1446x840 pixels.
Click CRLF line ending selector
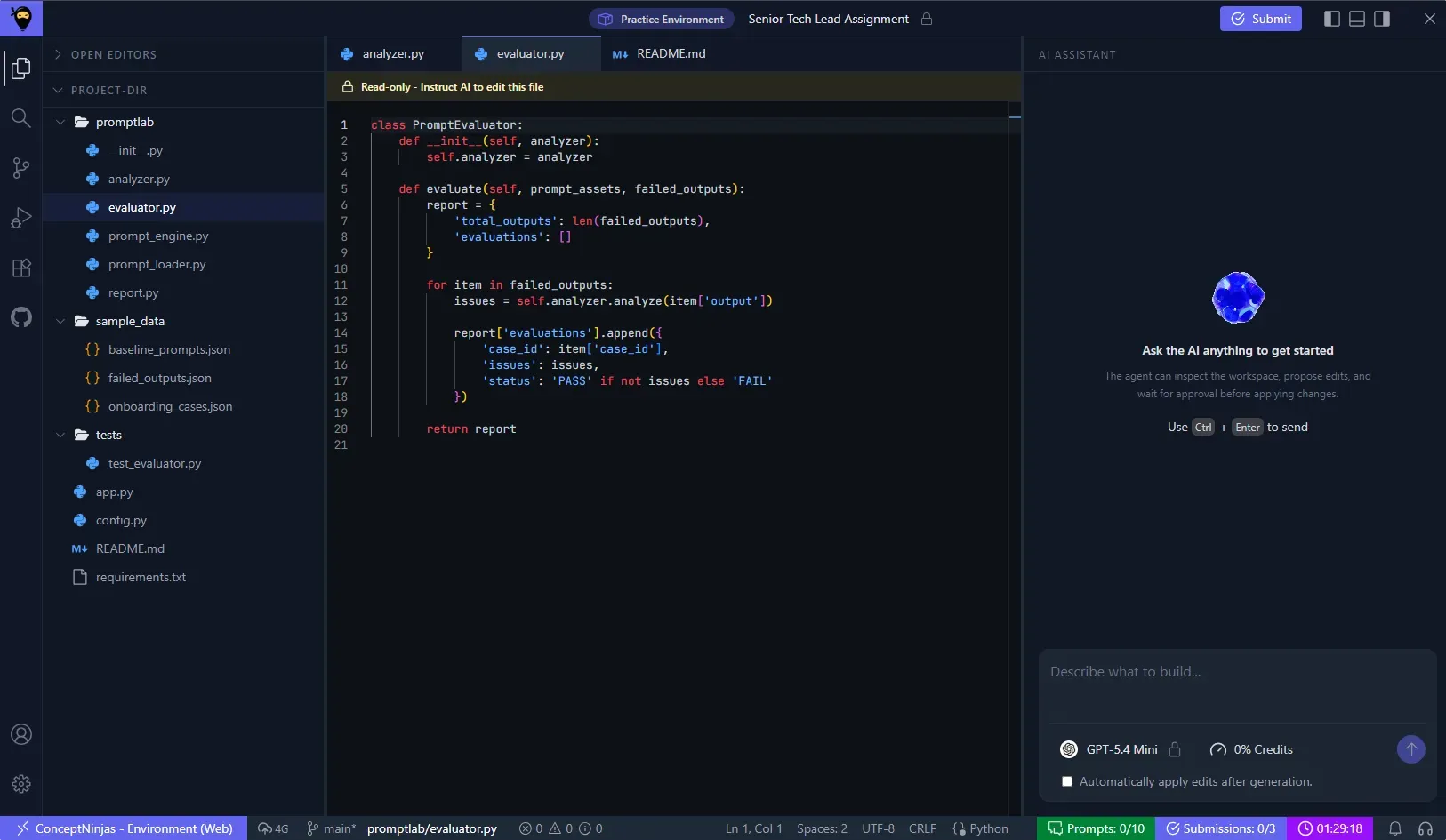(x=922, y=828)
